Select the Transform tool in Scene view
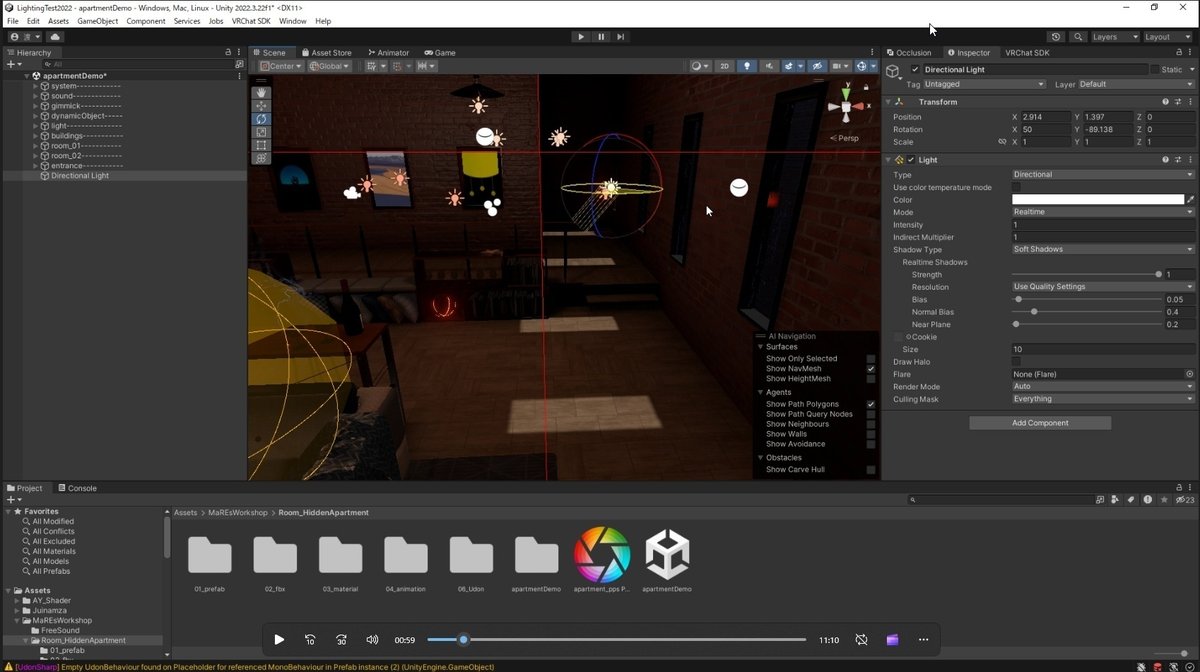This screenshot has width=1200, height=672. (262, 158)
